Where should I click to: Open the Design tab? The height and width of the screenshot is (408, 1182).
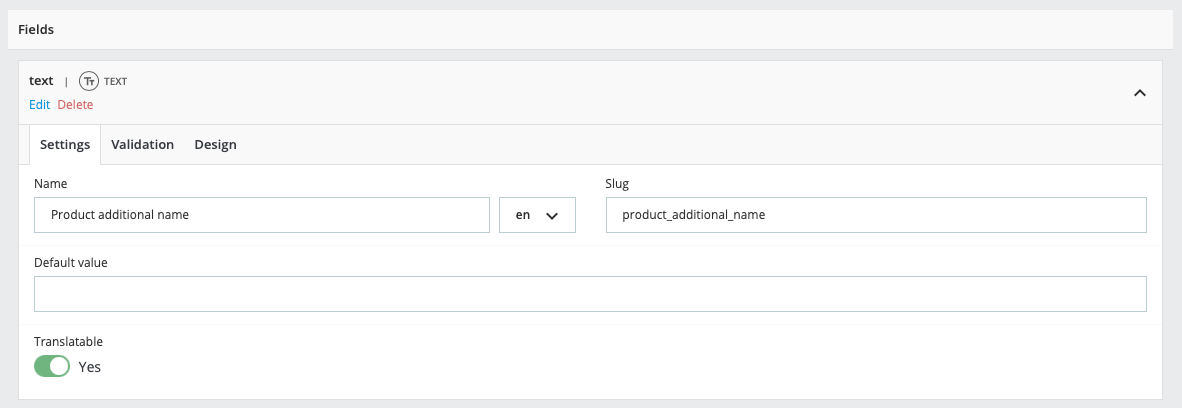click(x=216, y=145)
